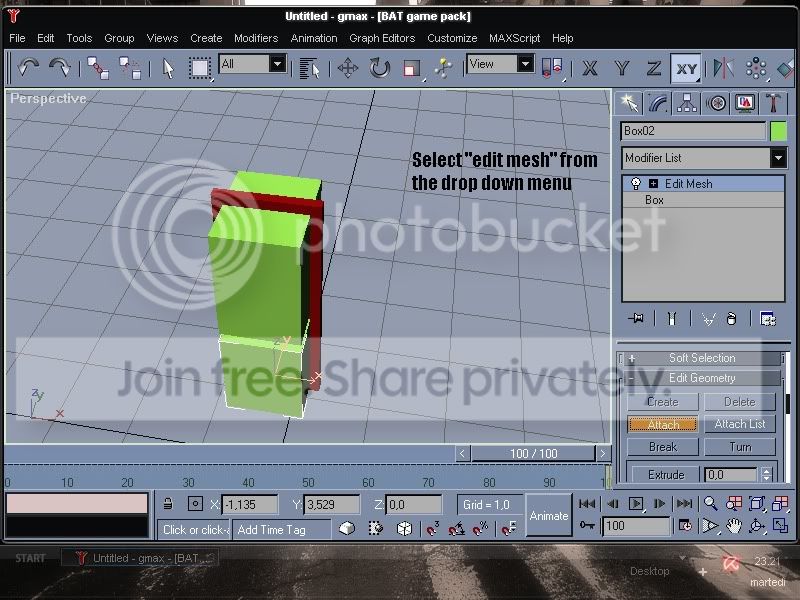Open the Graph Editors menu
The width and height of the screenshot is (800, 600).
[x=382, y=38]
